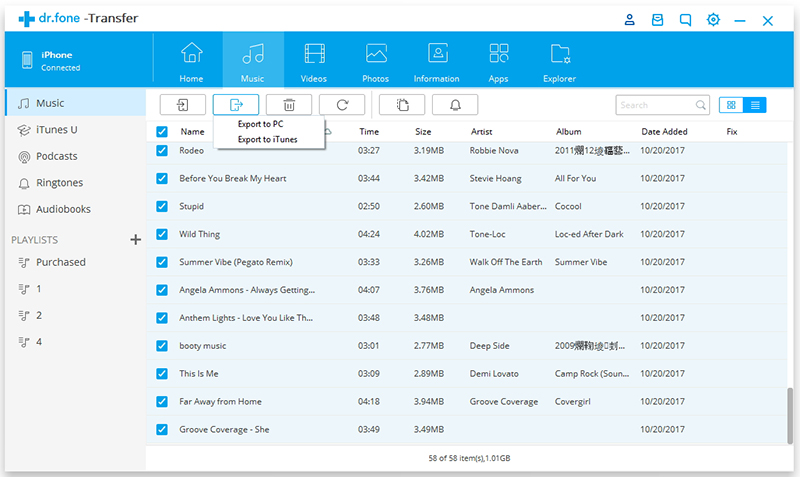
Task: Sort by the Time column header
Action: 369,132
